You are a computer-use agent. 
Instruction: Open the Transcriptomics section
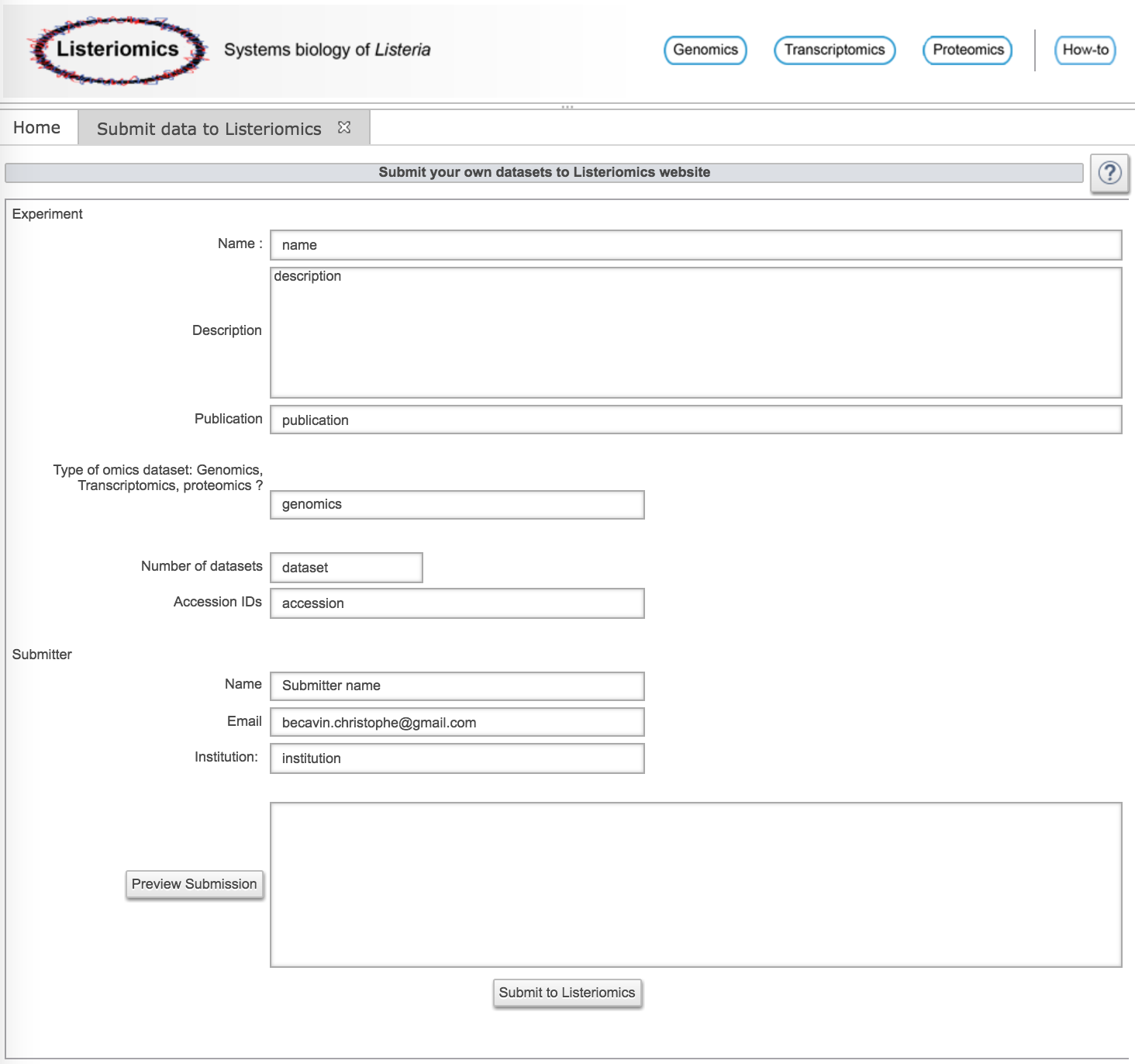[x=834, y=50]
